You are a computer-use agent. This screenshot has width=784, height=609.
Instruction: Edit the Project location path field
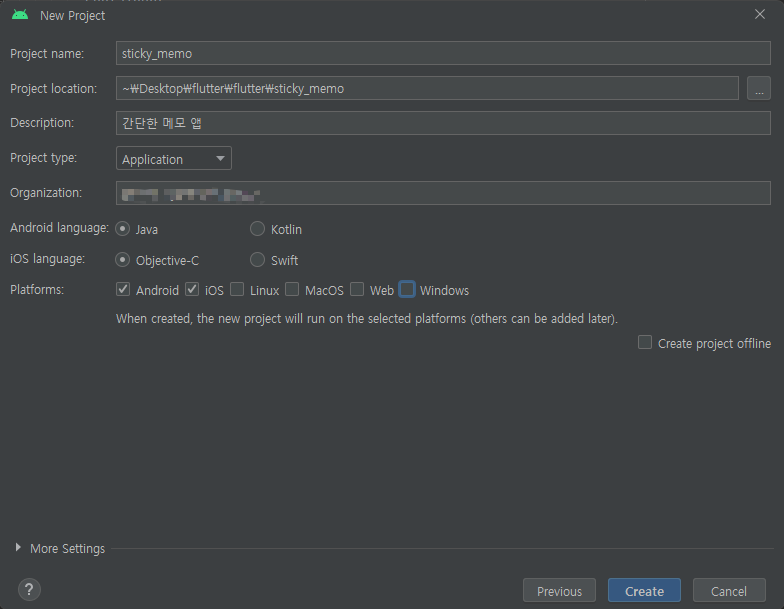pyautogui.click(x=427, y=88)
